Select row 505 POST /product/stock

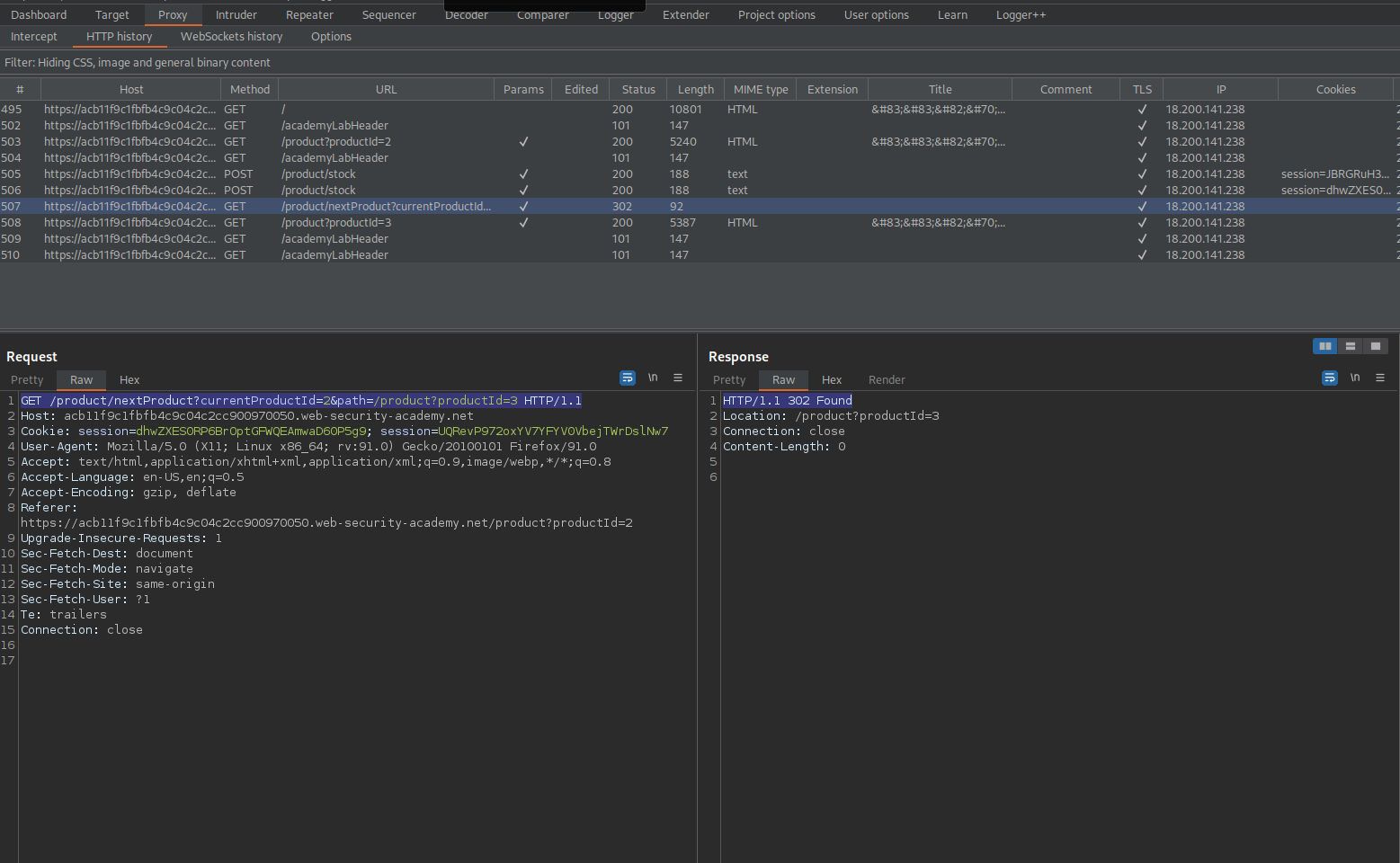[700, 174]
